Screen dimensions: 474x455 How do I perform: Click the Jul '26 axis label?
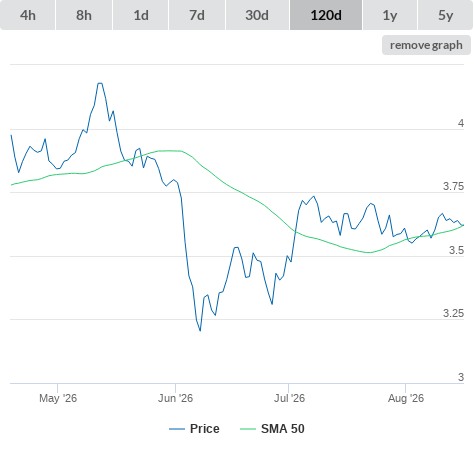click(289, 398)
